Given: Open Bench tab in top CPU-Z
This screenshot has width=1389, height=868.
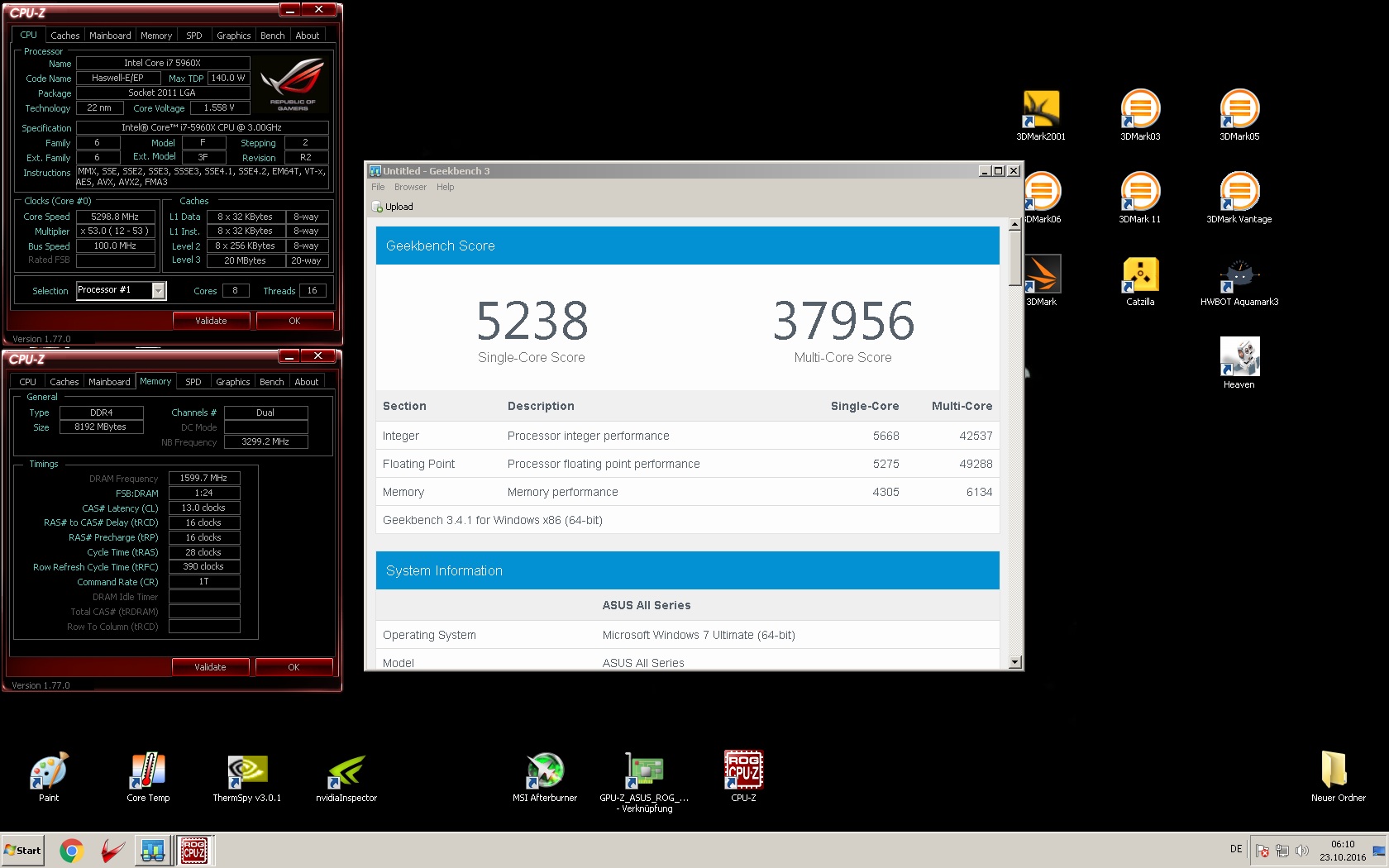Looking at the screenshot, I should click(272, 36).
